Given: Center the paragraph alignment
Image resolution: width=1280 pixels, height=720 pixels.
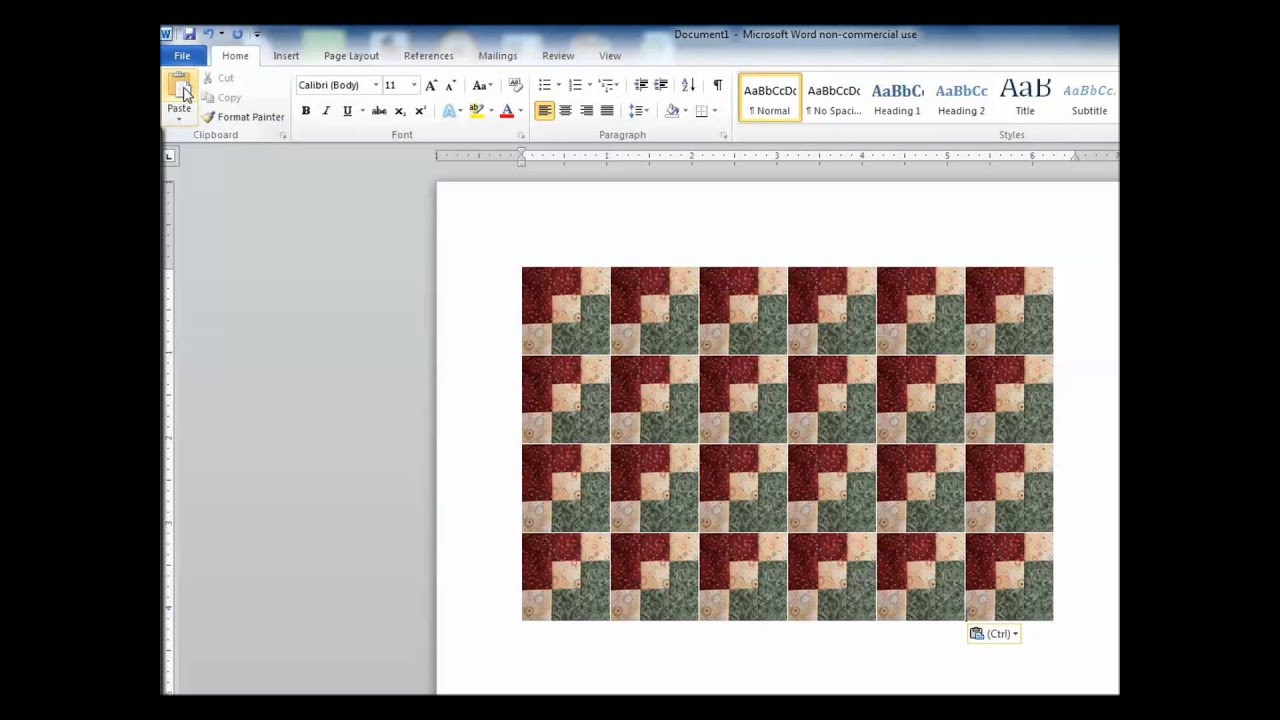Looking at the screenshot, I should click(x=565, y=111).
